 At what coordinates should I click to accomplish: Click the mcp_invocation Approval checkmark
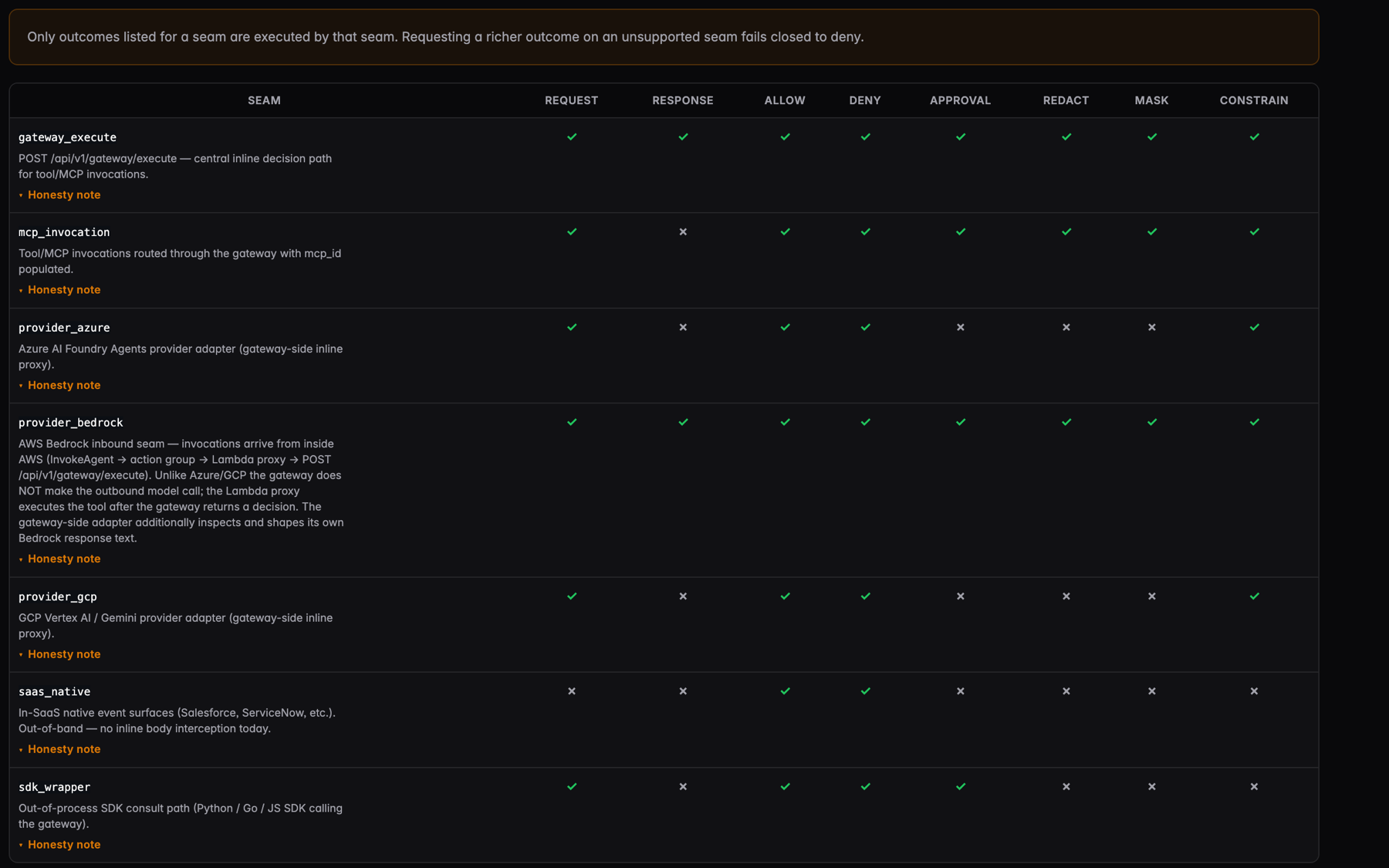pos(961,231)
